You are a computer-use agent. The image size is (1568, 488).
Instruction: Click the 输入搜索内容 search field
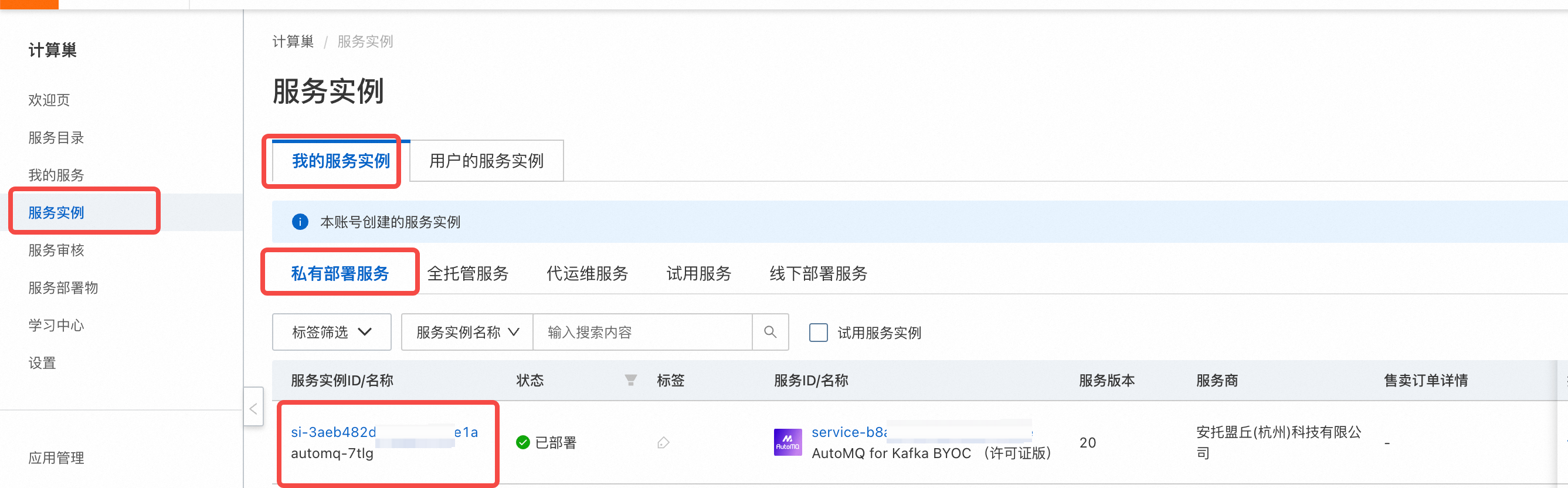tap(642, 331)
